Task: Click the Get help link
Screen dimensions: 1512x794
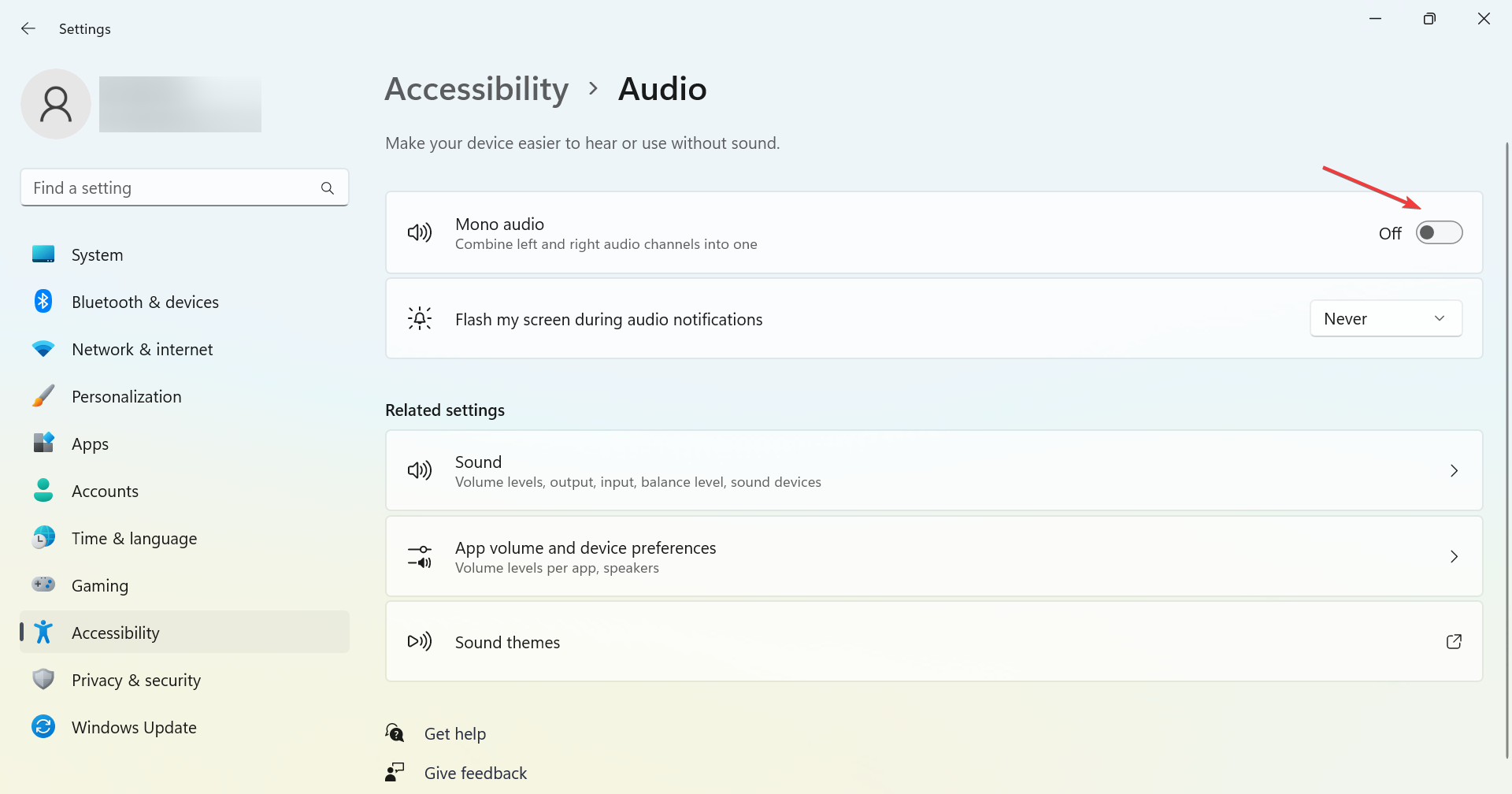Action: [455, 734]
